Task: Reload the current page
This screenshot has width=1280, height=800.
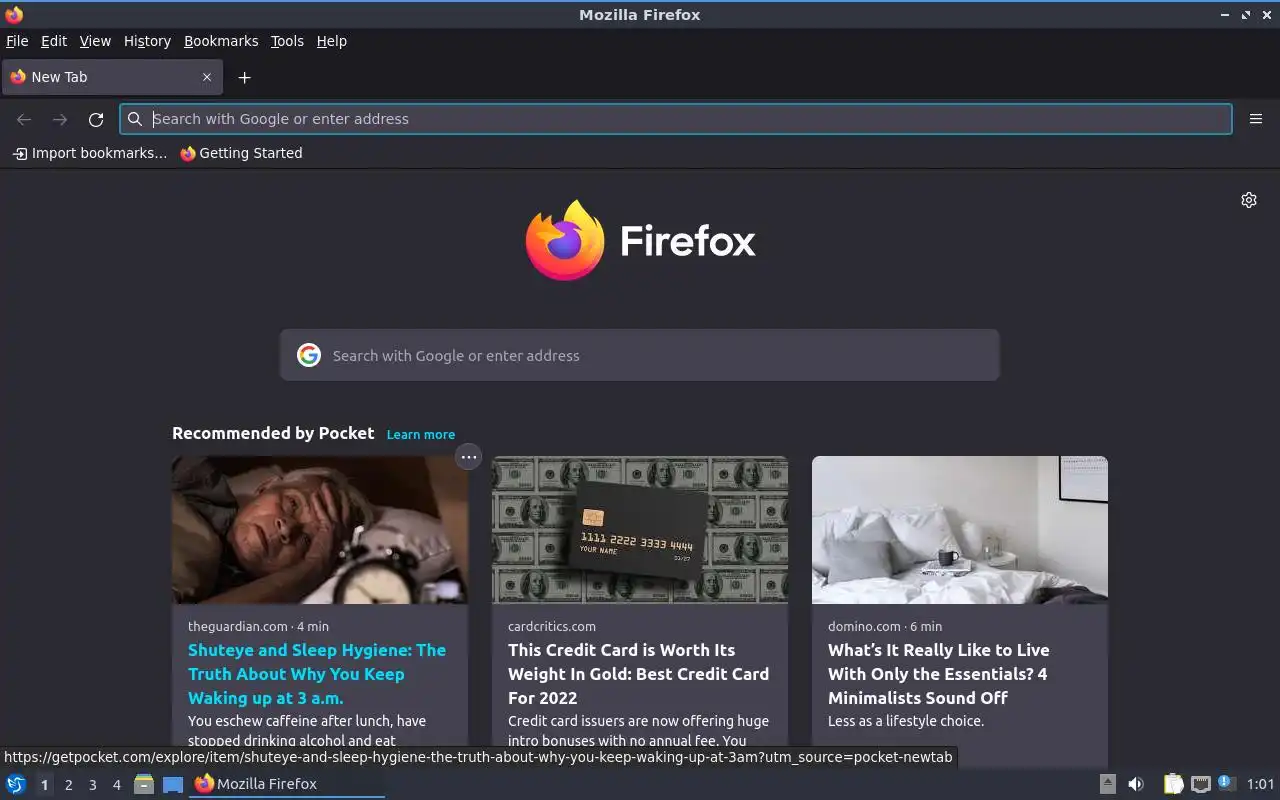Action: coord(96,119)
